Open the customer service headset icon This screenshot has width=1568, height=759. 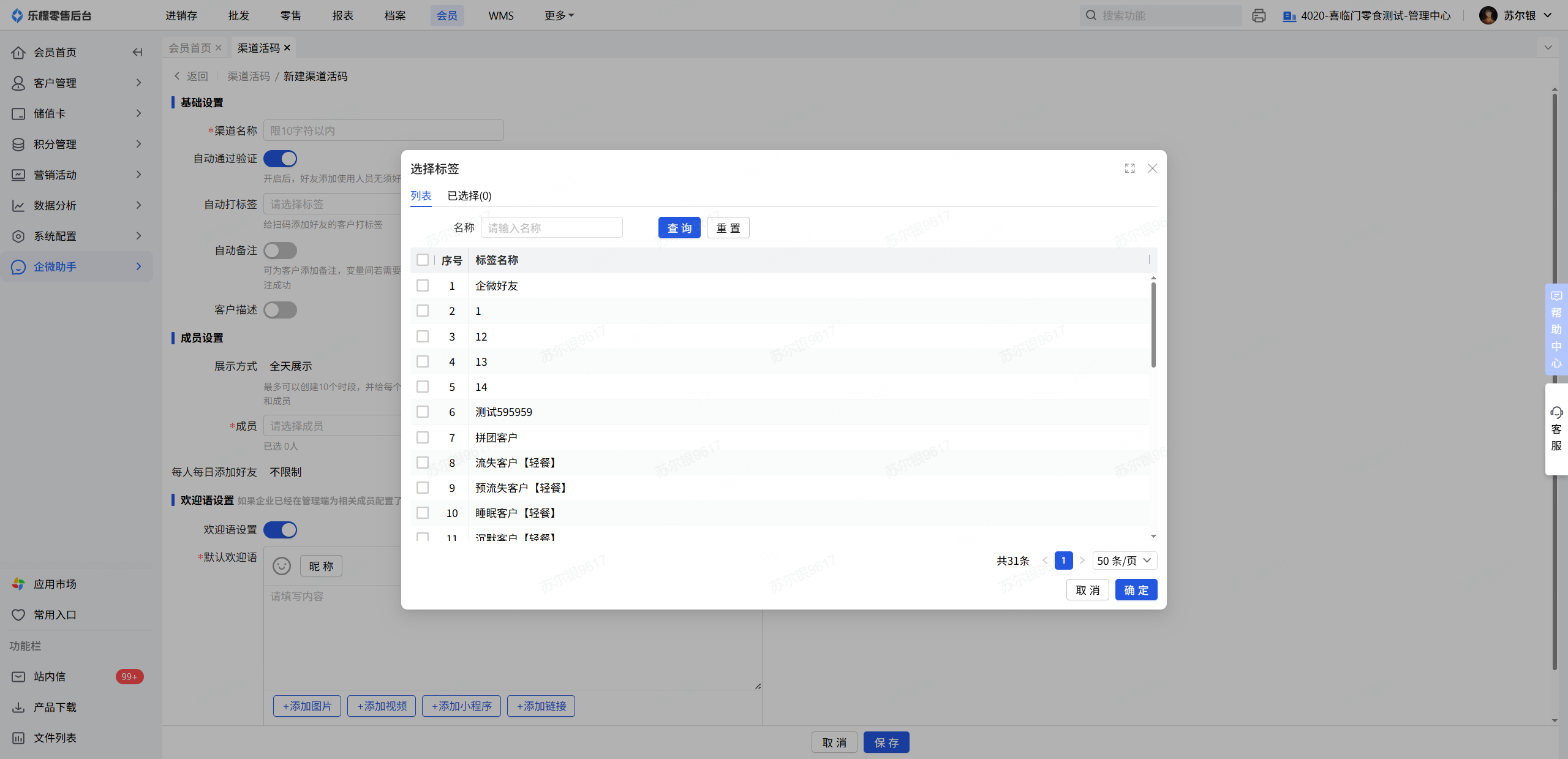[1556, 412]
